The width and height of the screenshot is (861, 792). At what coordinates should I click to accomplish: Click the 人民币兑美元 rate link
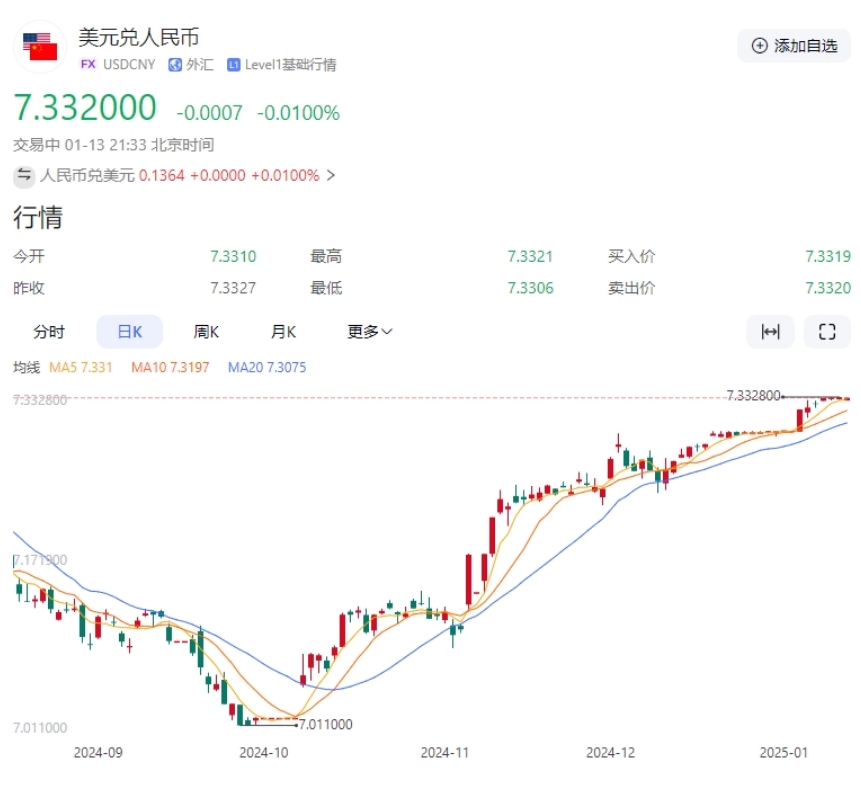click(87, 176)
